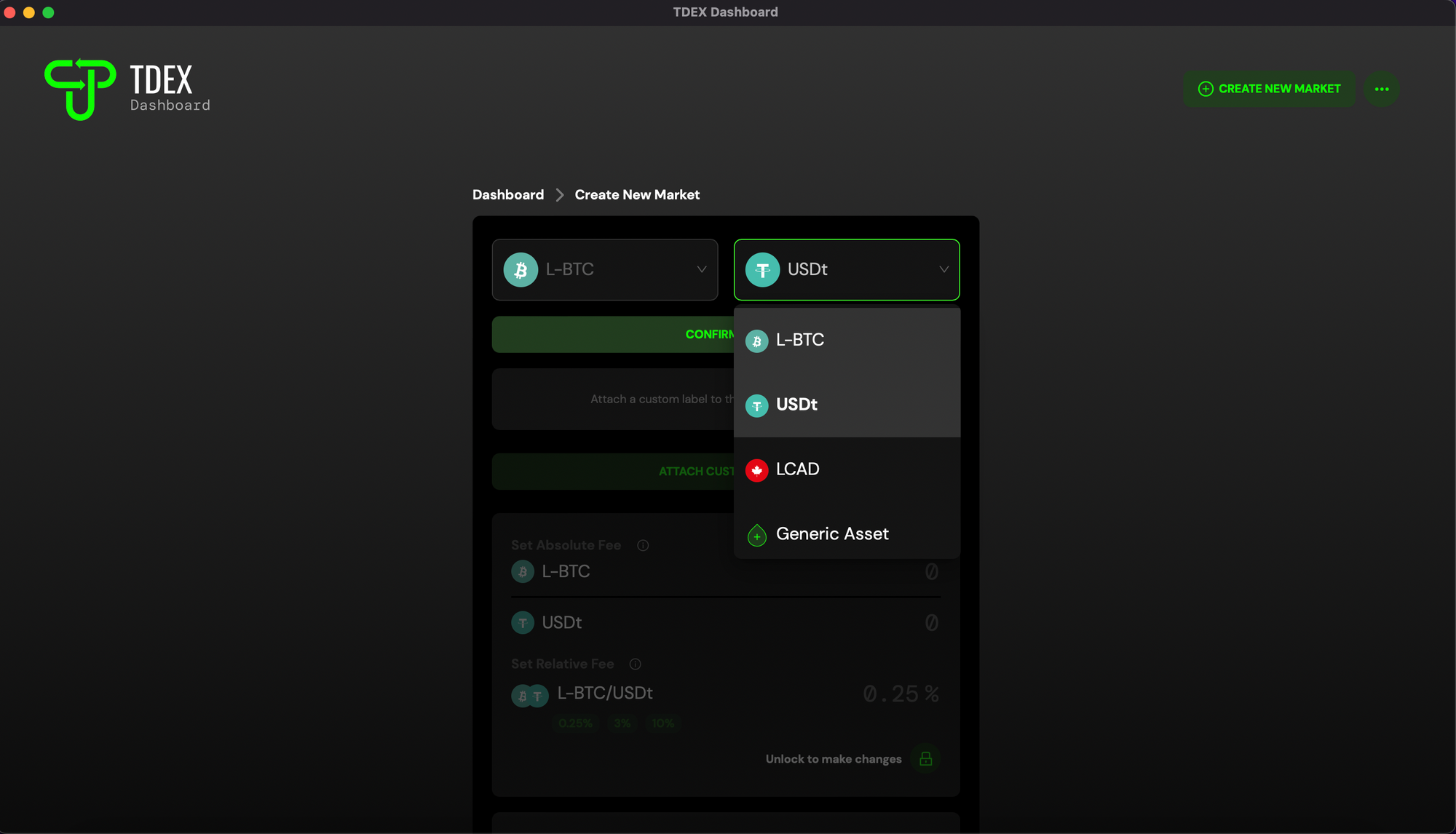The image size is (1456, 834).
Task: Expand the USDt asset selector dropdown
Action: (846, 268)
